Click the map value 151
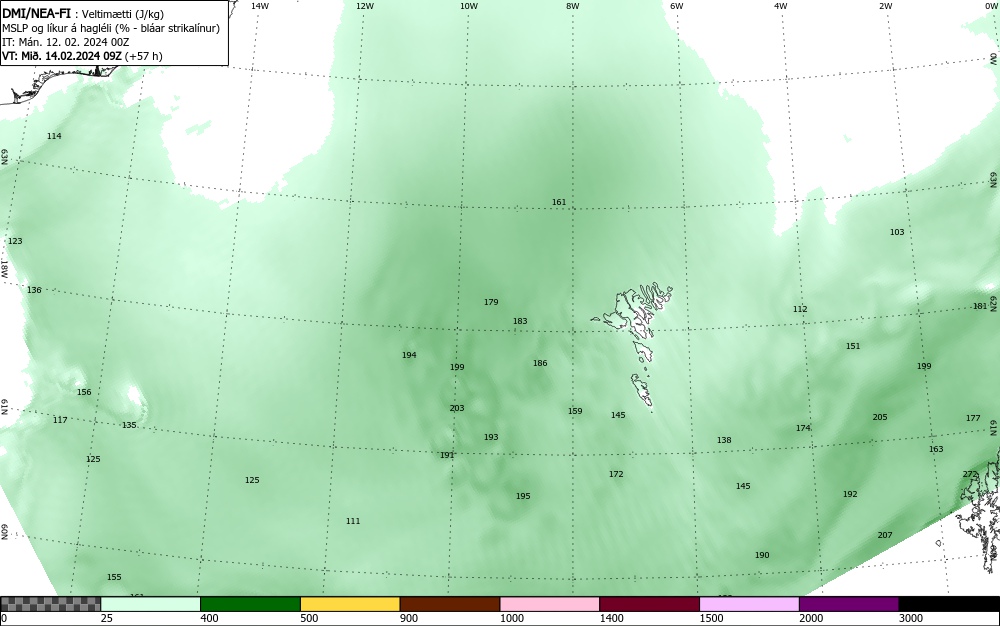The height and width of the screenshot is (626, 1000). (x=853, y=346)
